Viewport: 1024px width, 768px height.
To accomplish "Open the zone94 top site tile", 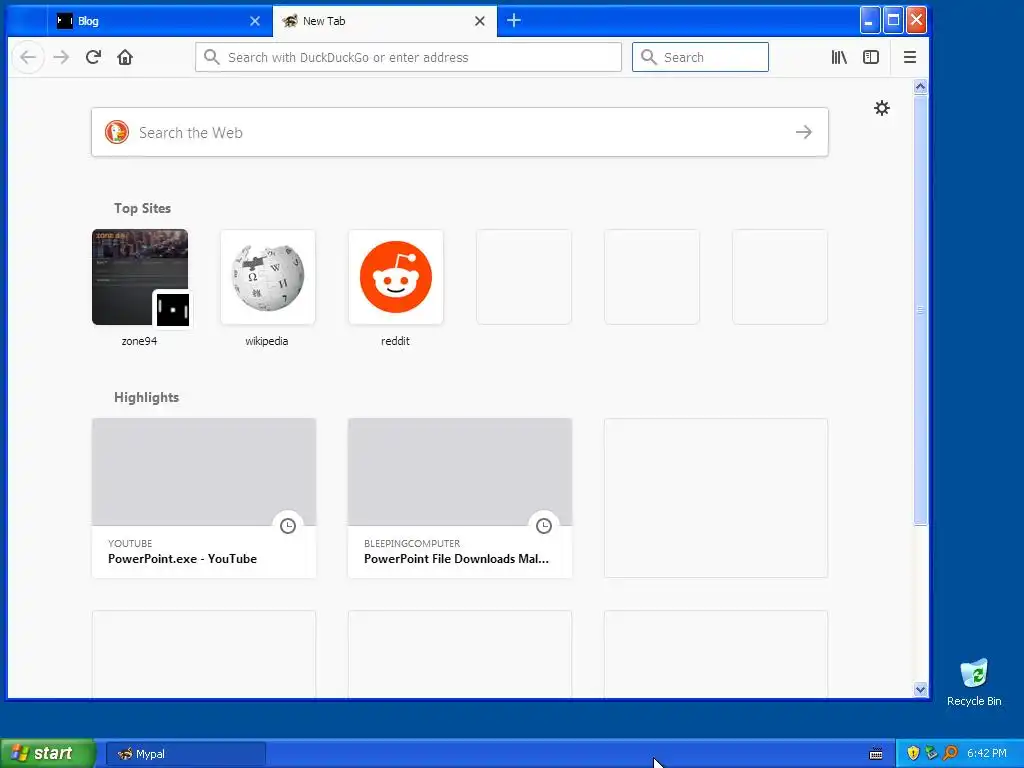I will (140, 277).
